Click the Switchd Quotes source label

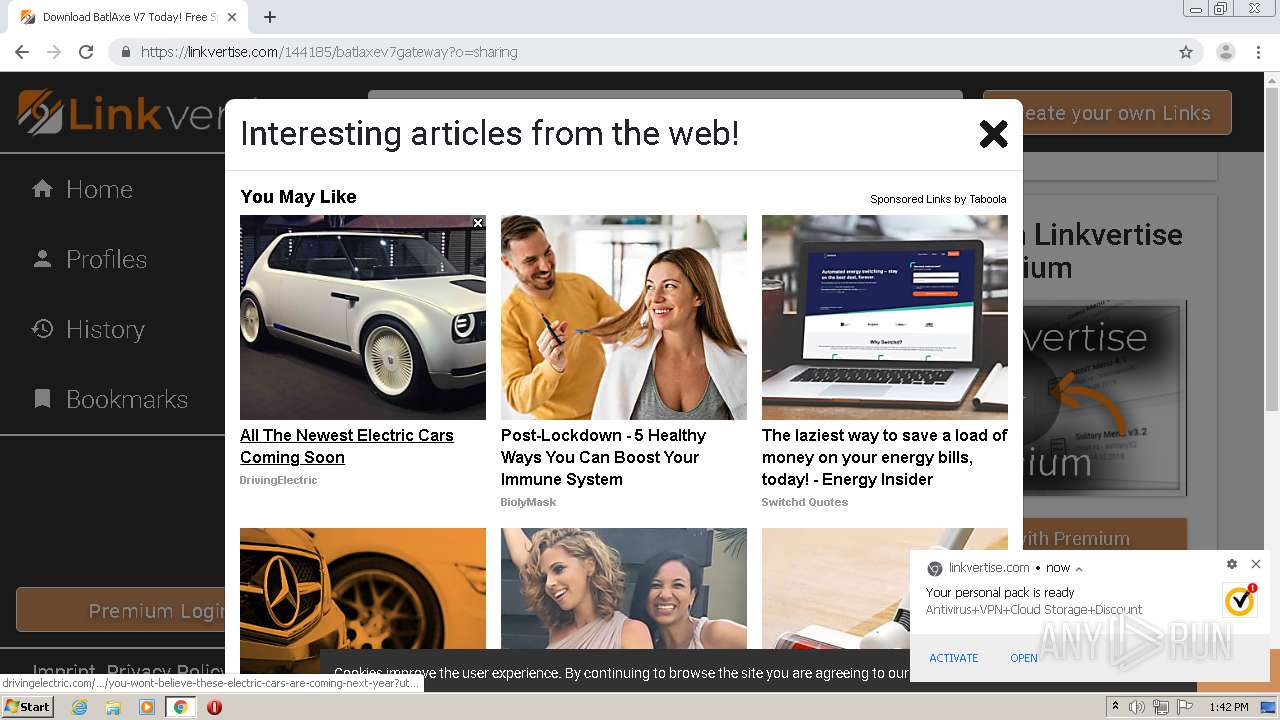coord(805,502)
